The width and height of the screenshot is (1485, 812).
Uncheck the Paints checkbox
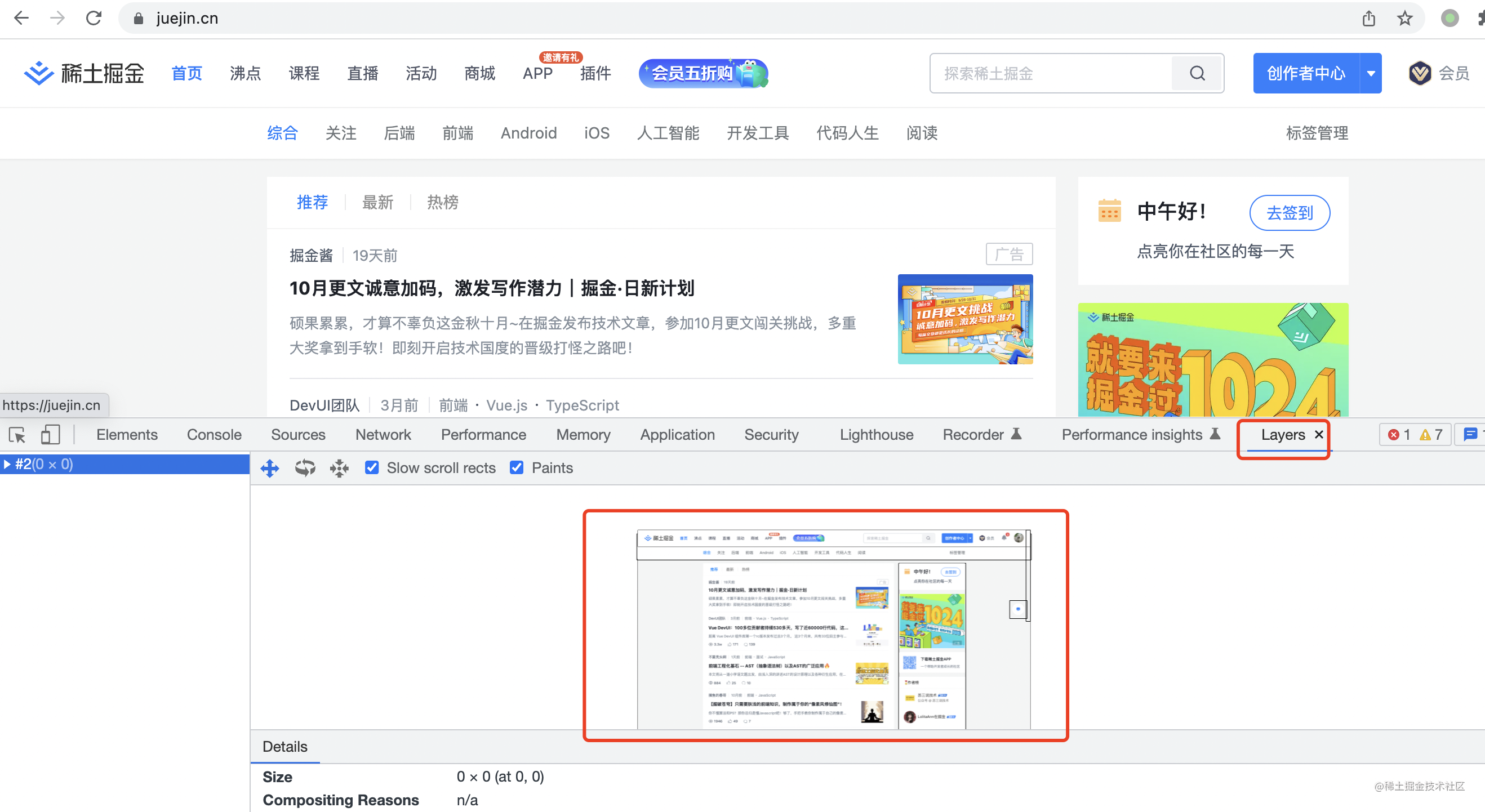517,468
